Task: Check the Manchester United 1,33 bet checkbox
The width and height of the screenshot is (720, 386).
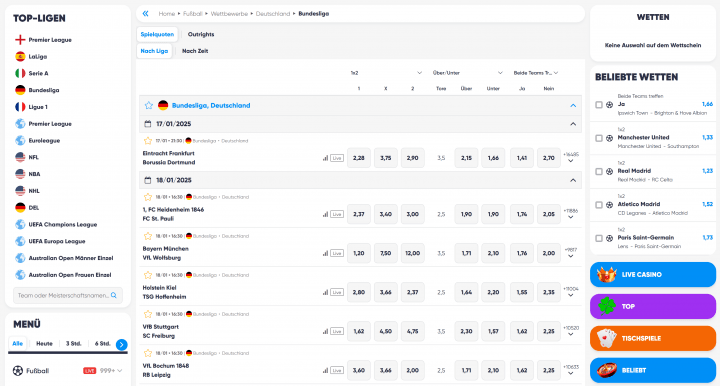Action: (599, 138)
